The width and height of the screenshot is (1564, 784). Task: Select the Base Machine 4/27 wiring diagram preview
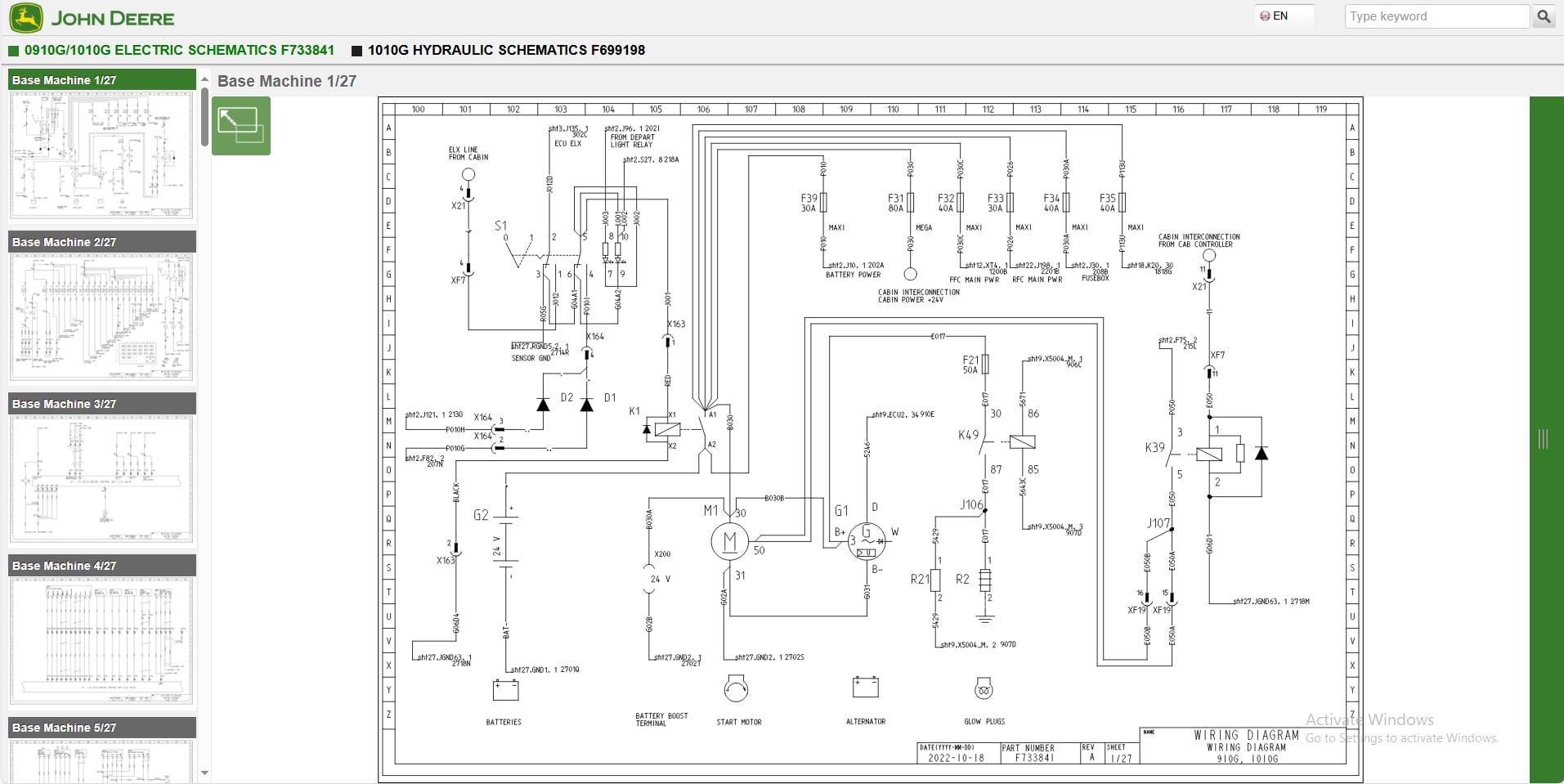pyautogui.click(x=101, y=640)
